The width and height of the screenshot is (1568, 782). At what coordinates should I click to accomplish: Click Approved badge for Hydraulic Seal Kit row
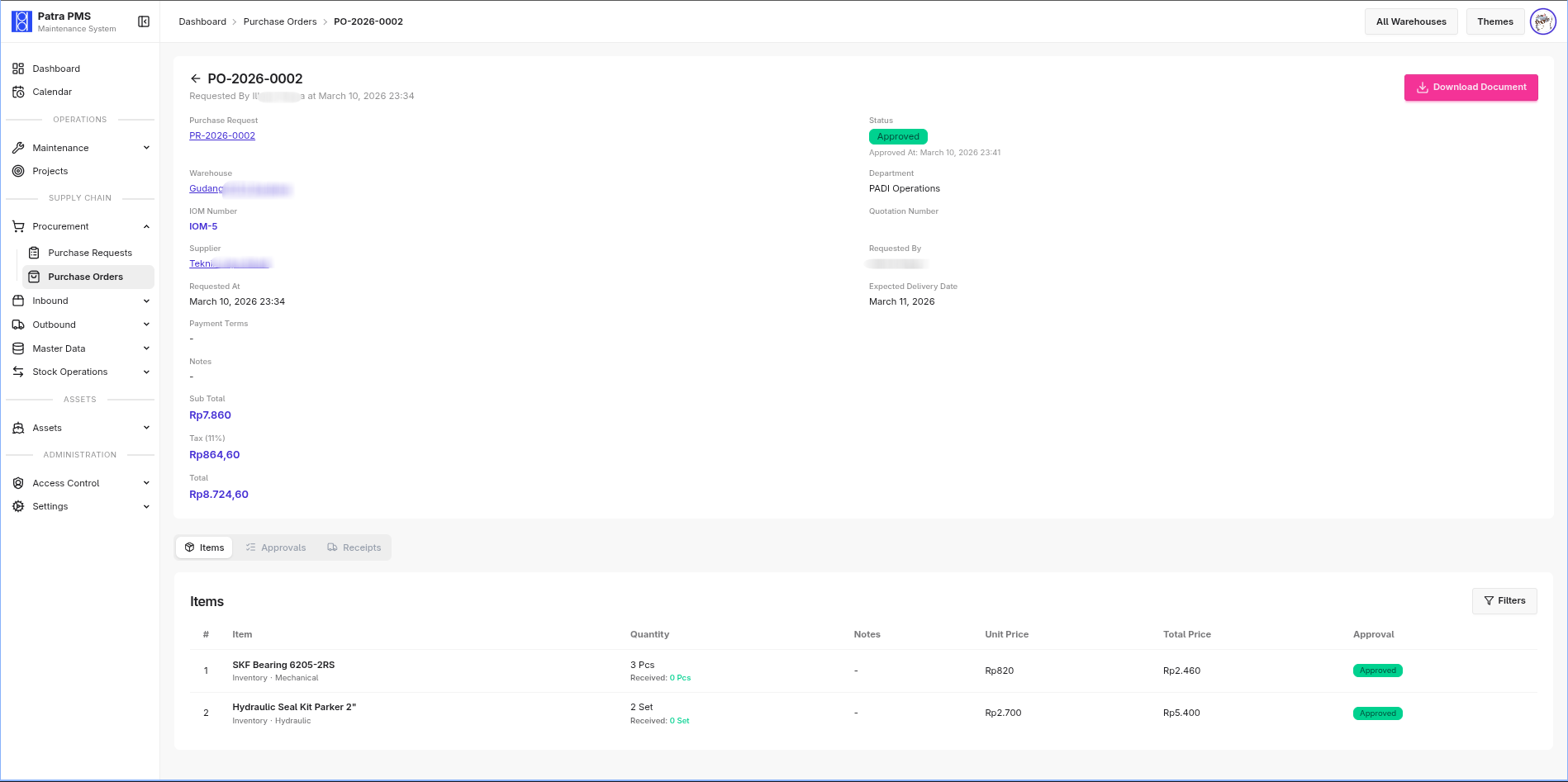1377,713
